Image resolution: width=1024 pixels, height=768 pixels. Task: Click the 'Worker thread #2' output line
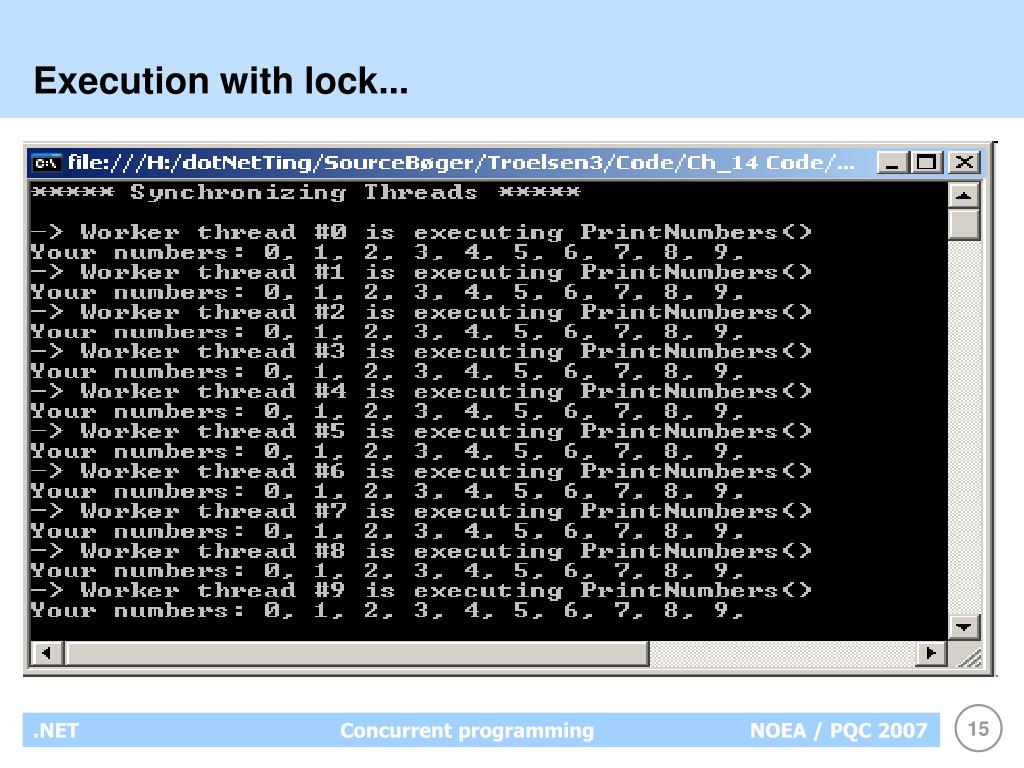coord(421,312)
